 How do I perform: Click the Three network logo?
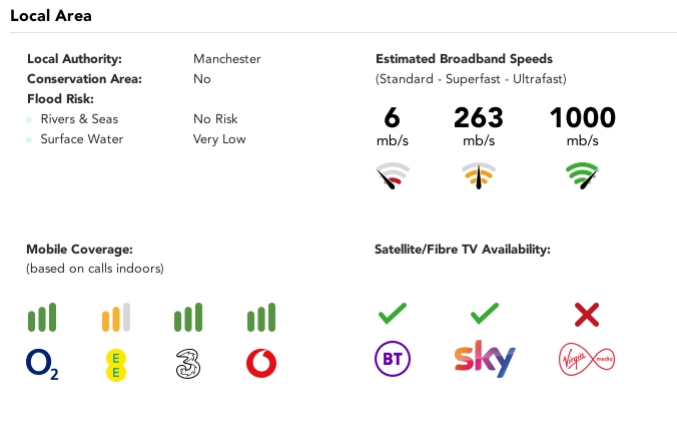(x=188, y=364)
